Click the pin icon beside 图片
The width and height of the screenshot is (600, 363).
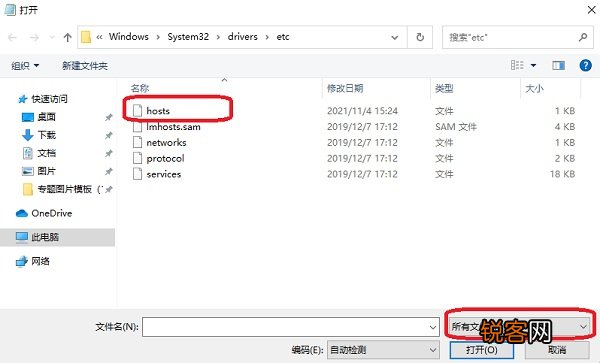[x=109, y=171]
